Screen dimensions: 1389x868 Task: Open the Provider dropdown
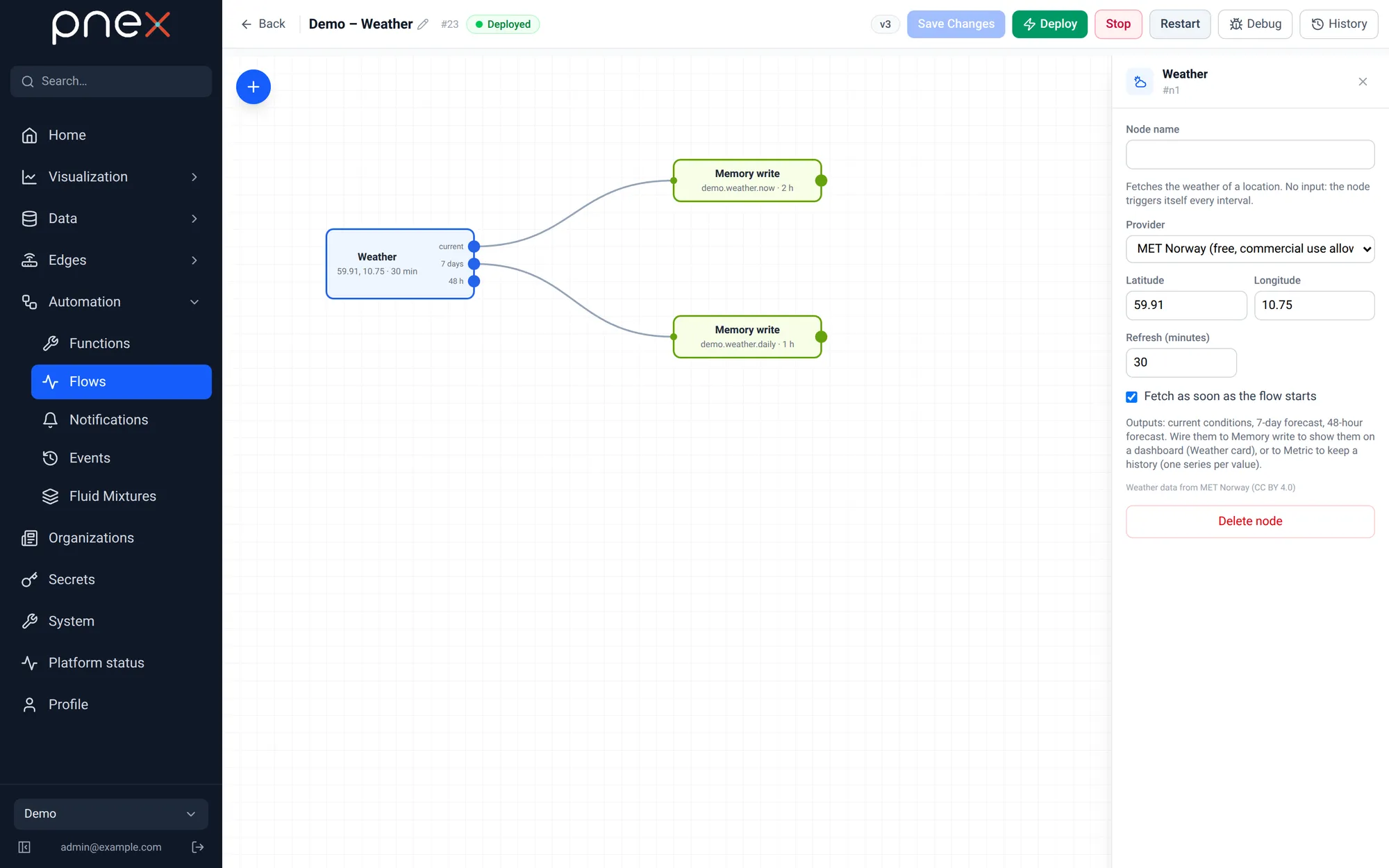[1250, 249]
